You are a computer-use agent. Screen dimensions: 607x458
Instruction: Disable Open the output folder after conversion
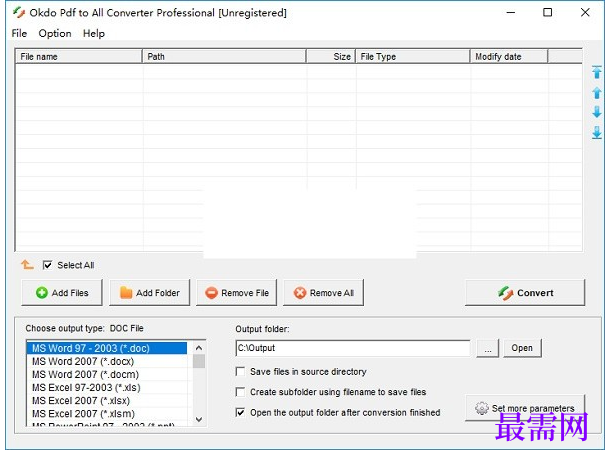pyautogui.click(x=240, y=412)
